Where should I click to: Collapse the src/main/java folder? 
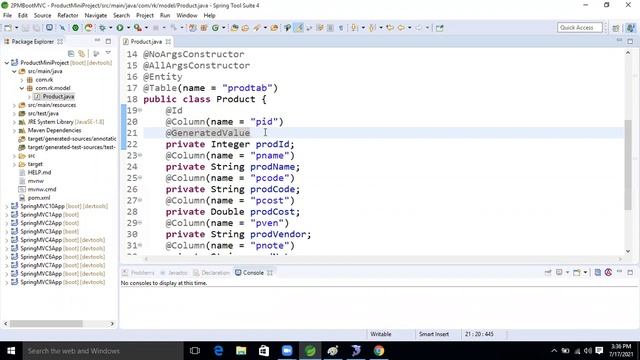click(14, 71)
